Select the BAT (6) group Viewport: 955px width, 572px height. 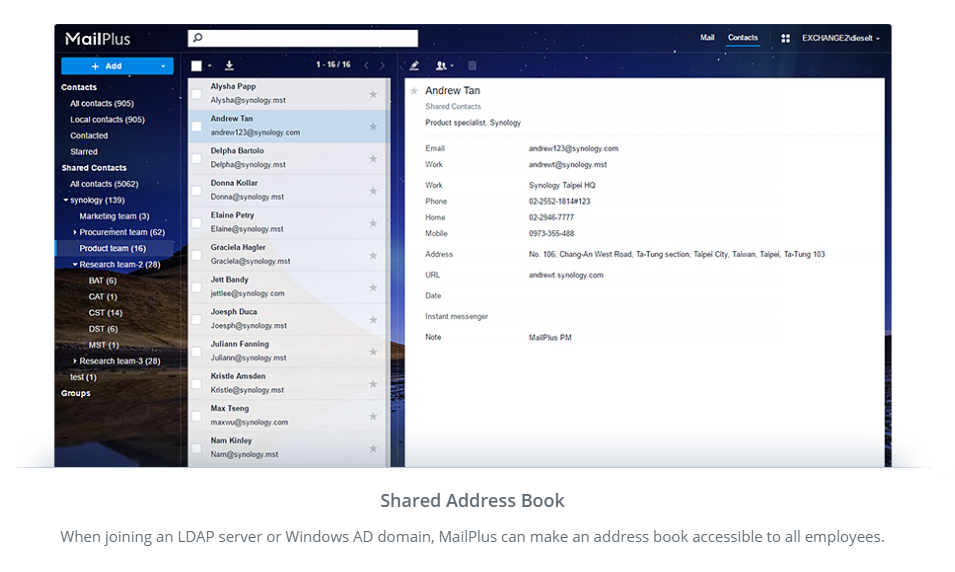102,281
